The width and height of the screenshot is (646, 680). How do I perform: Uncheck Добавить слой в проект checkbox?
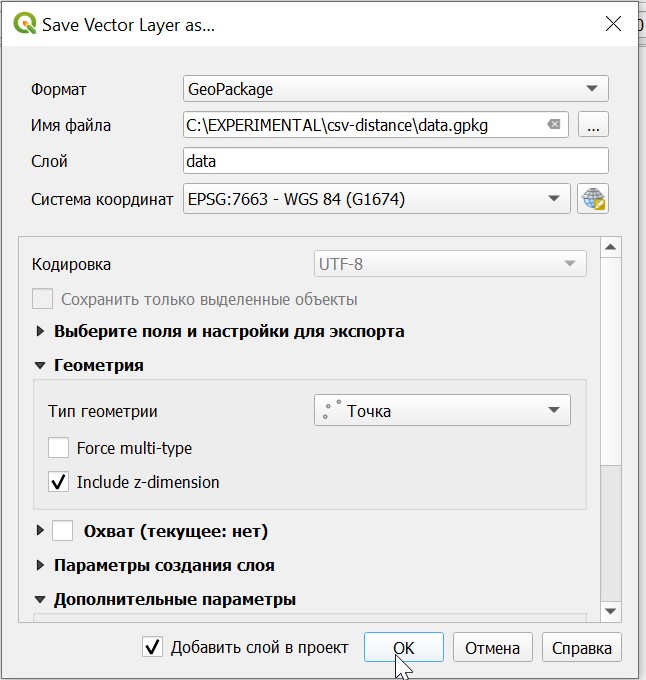click(153, 647)
